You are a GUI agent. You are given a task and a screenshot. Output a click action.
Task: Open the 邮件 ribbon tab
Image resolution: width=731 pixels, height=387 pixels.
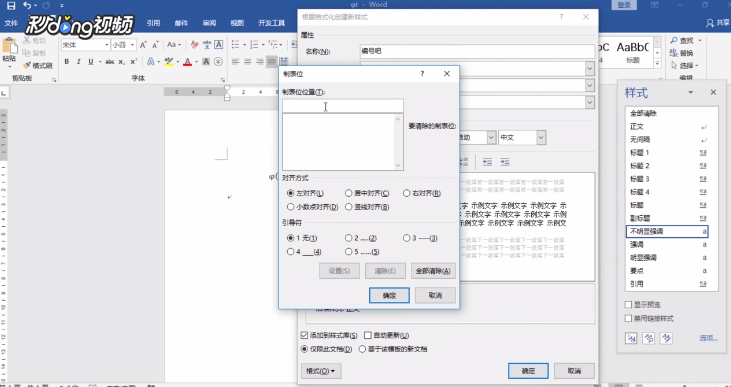[x=181, y=23]
